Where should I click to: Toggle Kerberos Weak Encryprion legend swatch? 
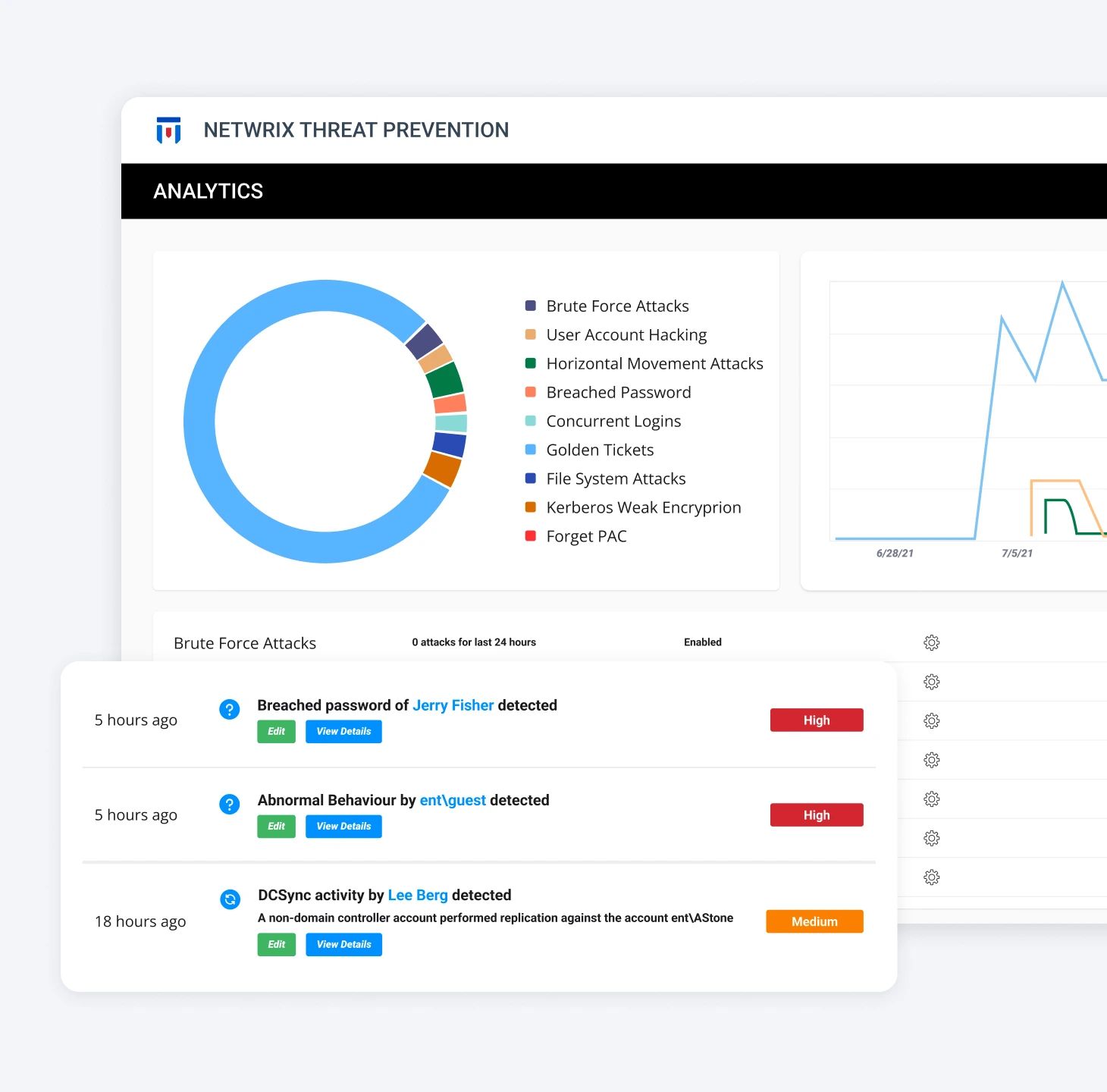pos(531,507)
